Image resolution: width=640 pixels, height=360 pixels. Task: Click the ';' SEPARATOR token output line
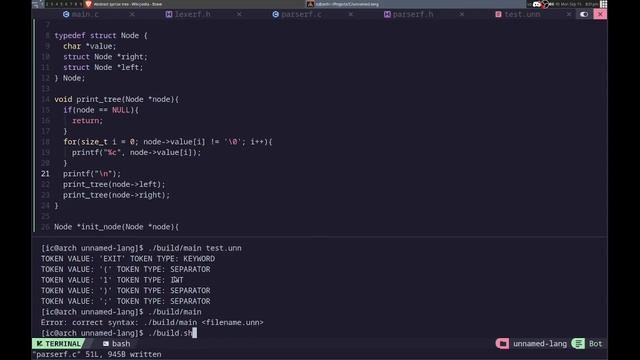[x=125, y=301]
